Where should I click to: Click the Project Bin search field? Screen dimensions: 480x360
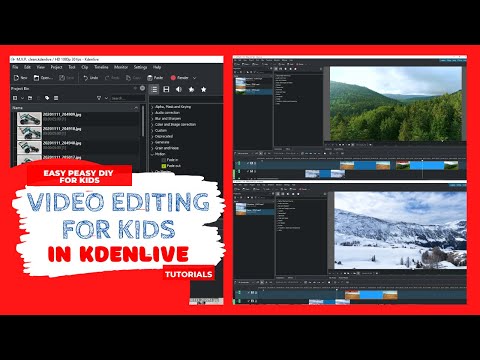128,98
